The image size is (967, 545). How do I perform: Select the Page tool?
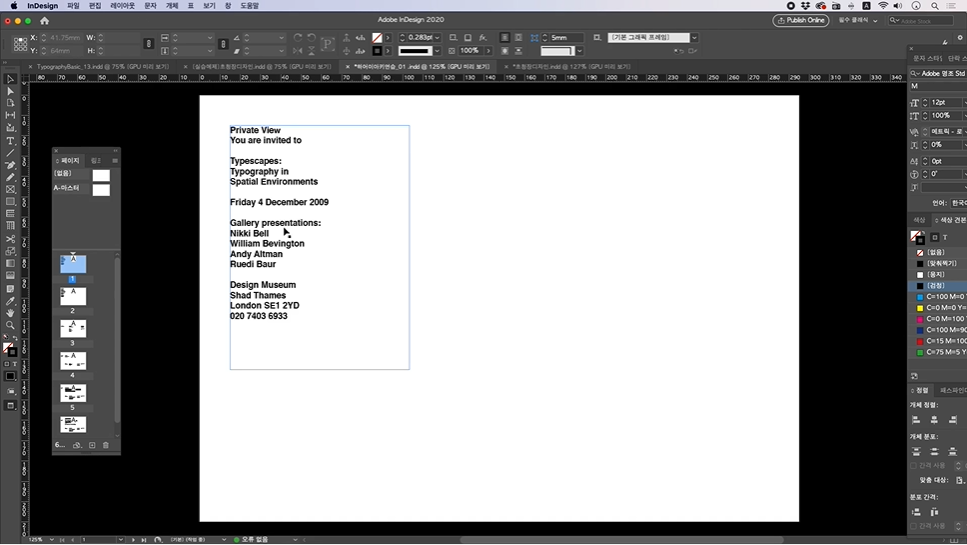click(x=10, y=103)
